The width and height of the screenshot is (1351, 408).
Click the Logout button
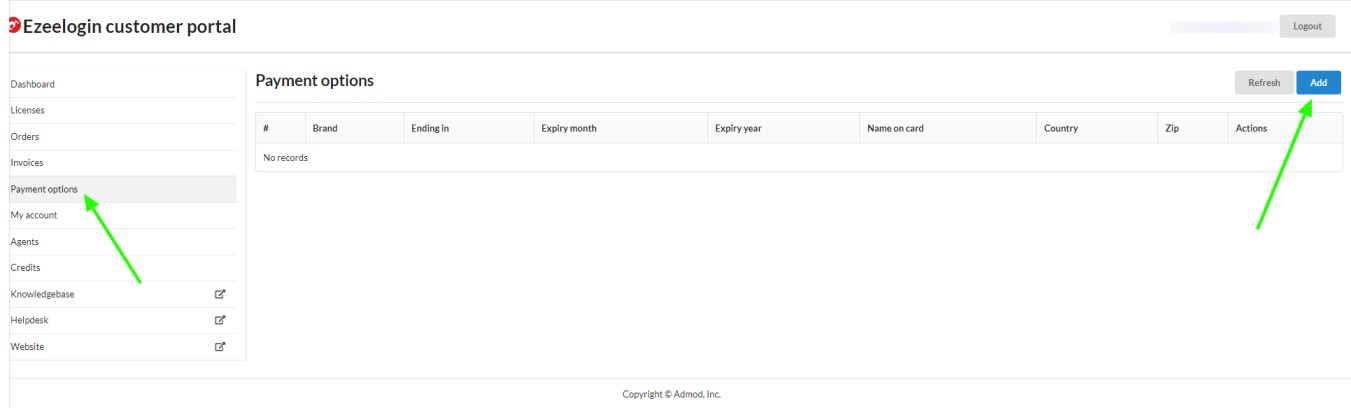(x=1307, y=26)
